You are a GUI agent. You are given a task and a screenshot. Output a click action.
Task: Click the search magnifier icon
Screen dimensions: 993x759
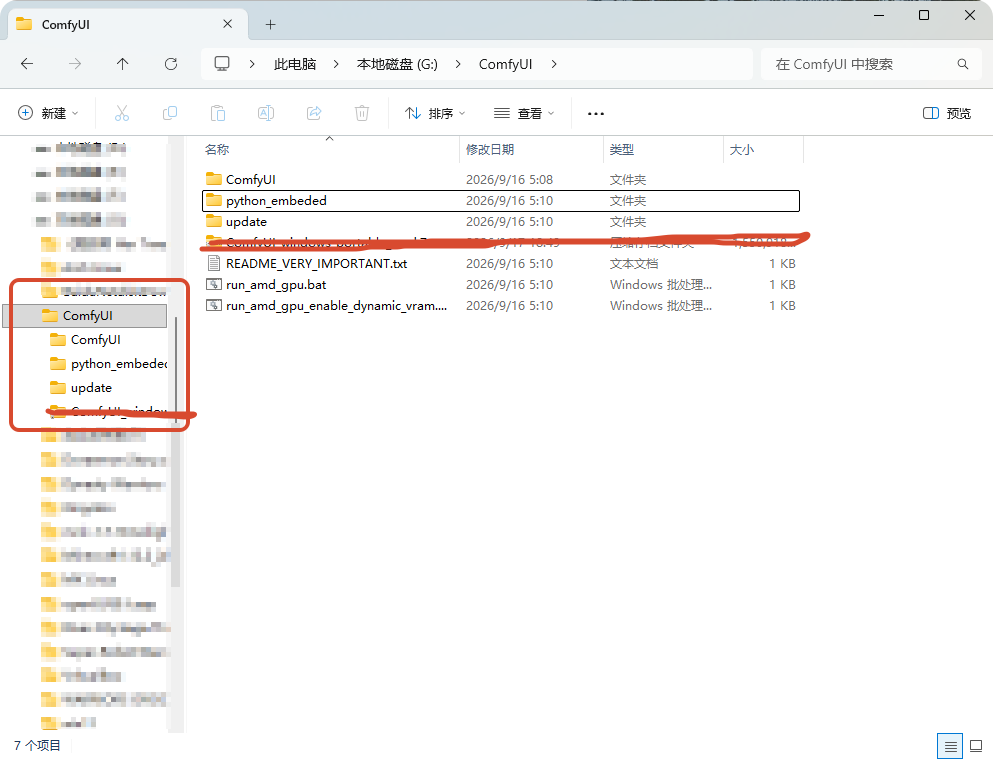click(x=963, y=64)
